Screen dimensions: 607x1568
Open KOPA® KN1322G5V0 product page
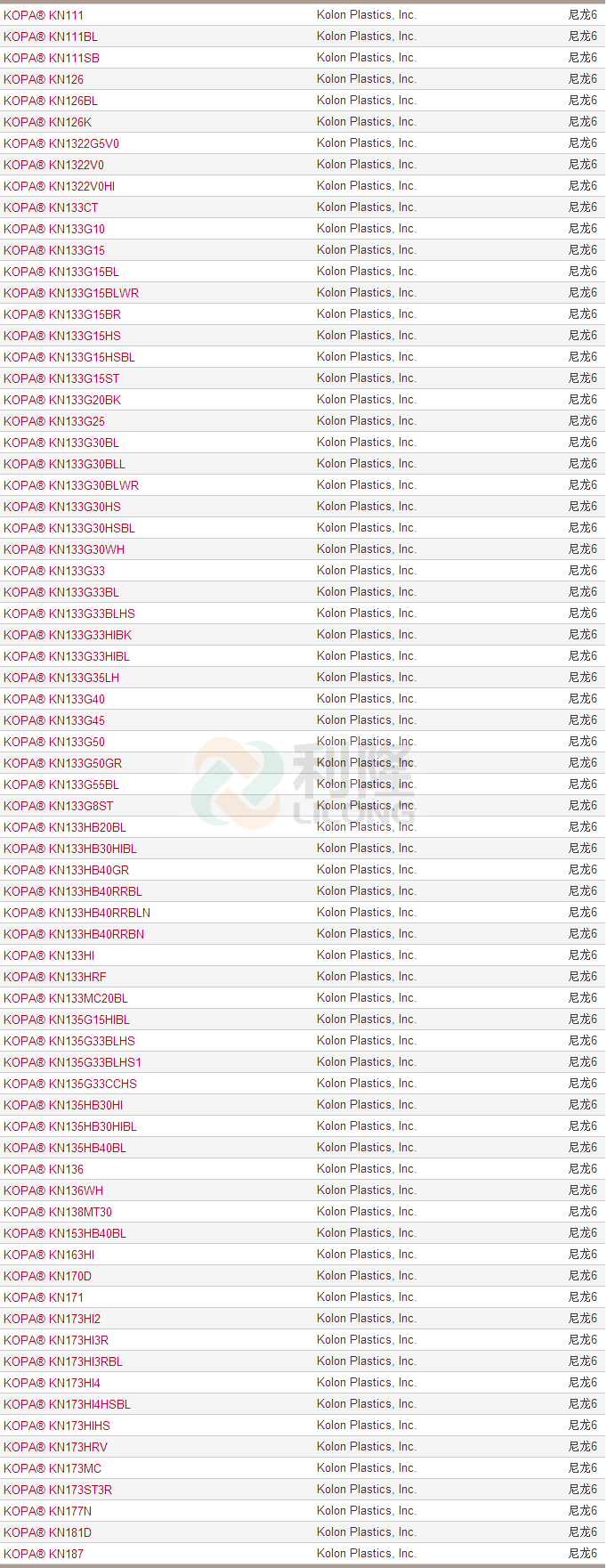tap(61, 143)
